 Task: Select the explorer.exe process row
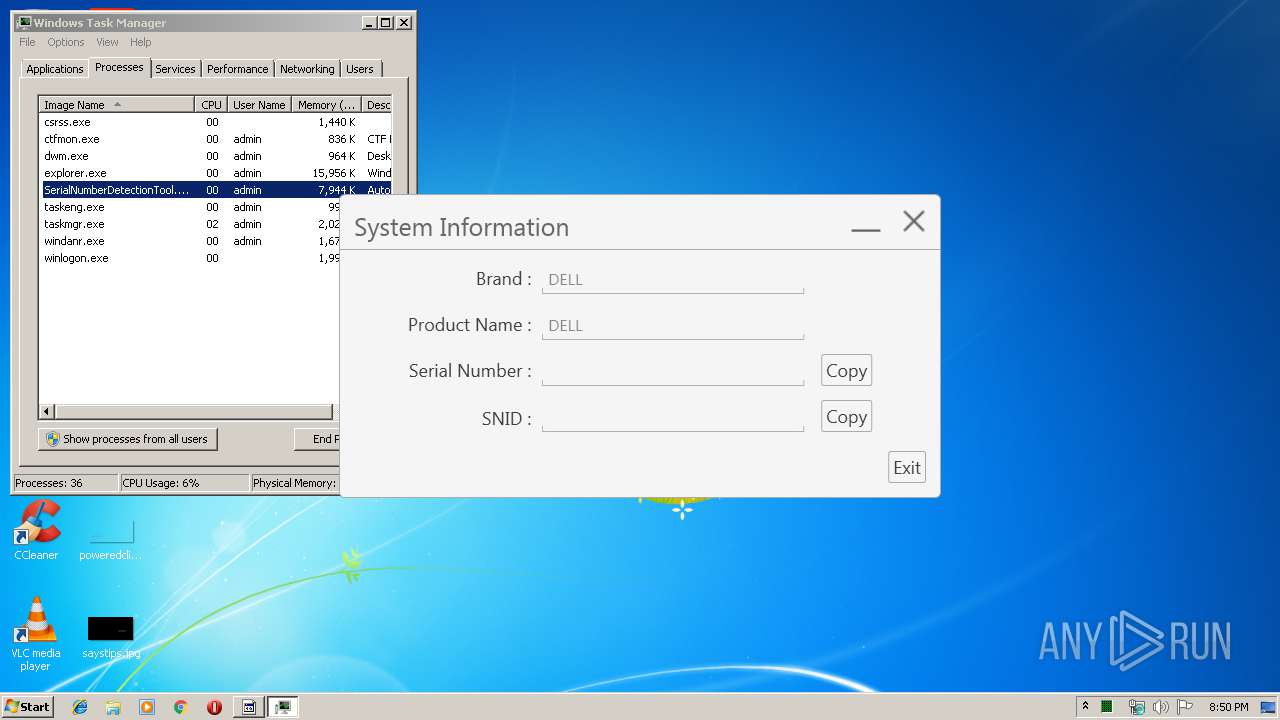click(215, 173)
